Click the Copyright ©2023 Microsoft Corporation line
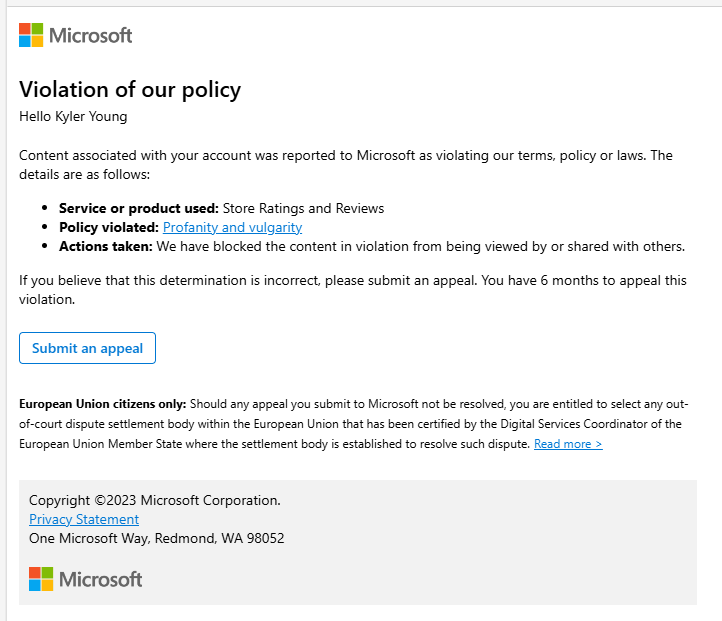 [x=155, y=500]
